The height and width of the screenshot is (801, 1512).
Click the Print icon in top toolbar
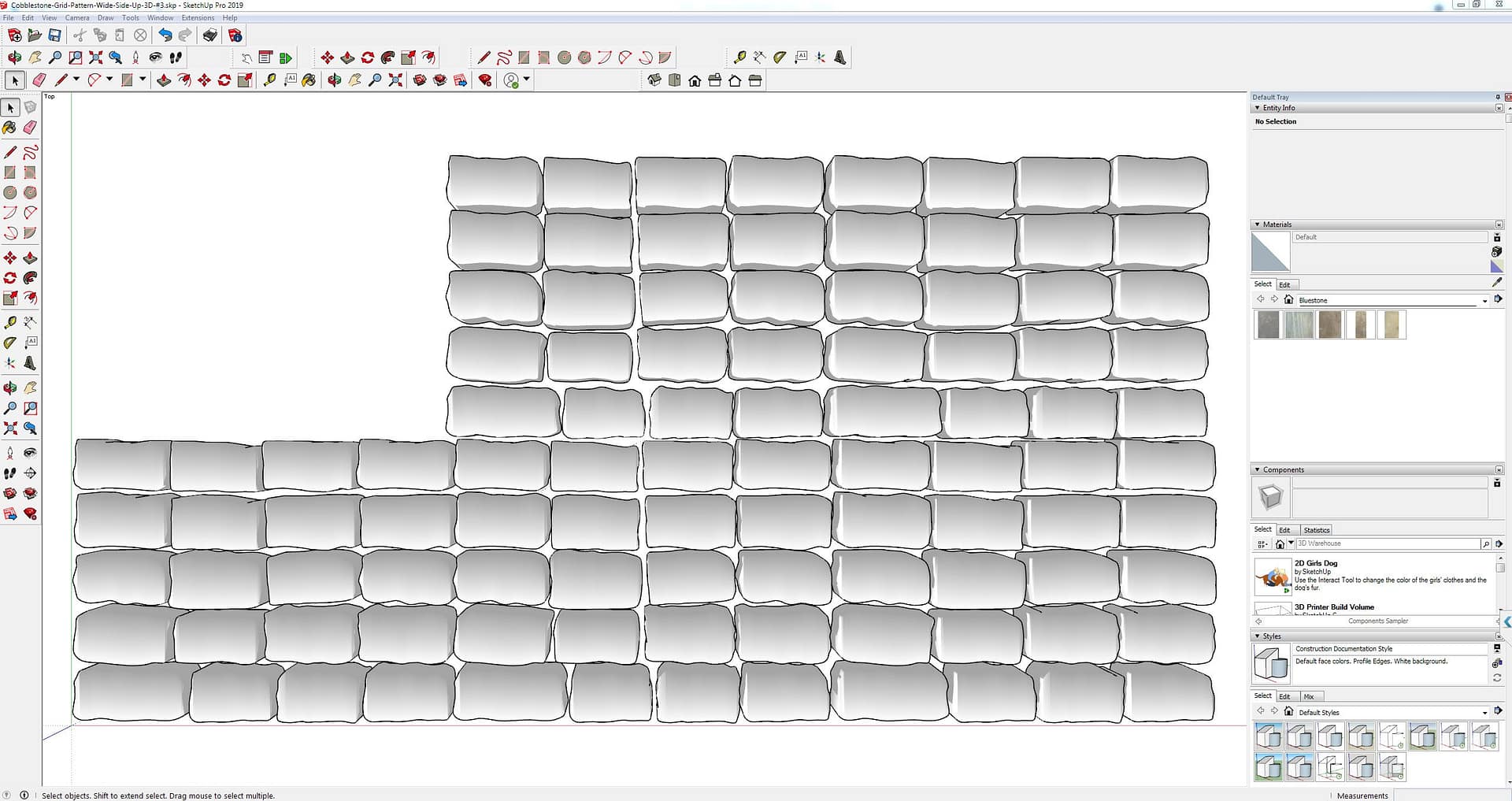(x=209, y=35)
